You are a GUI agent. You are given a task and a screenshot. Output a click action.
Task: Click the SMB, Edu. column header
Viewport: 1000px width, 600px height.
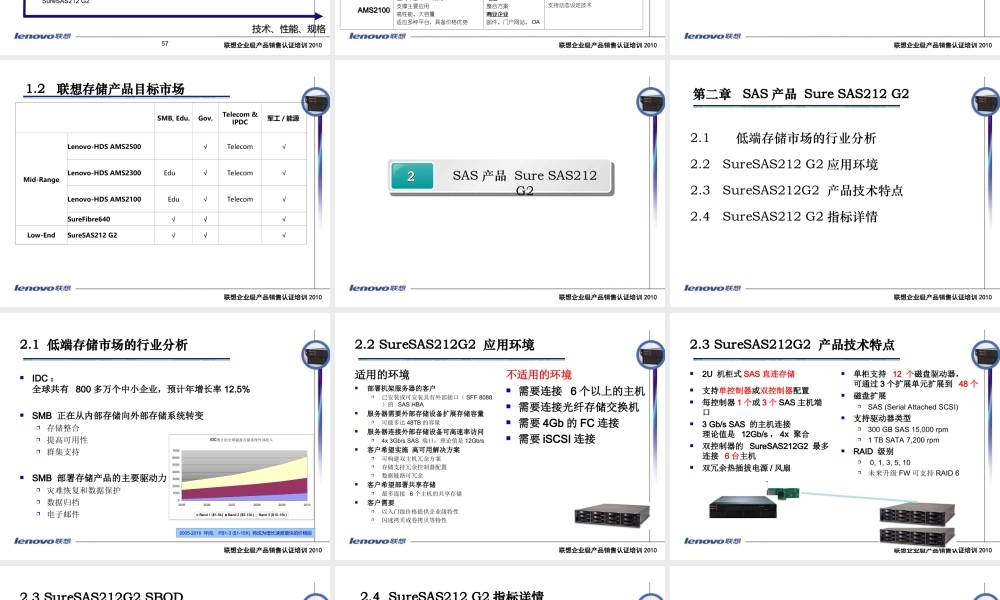173,118
